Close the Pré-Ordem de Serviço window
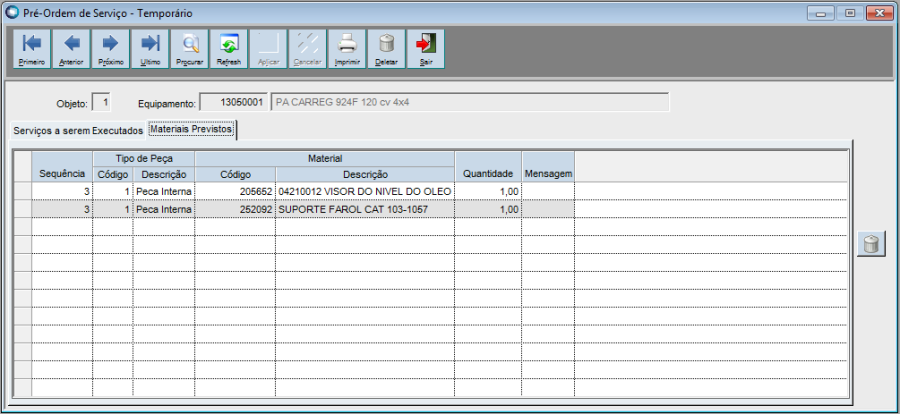Viewport: 900px width, 414px height. pyautogui.click(x=879, y=13)
